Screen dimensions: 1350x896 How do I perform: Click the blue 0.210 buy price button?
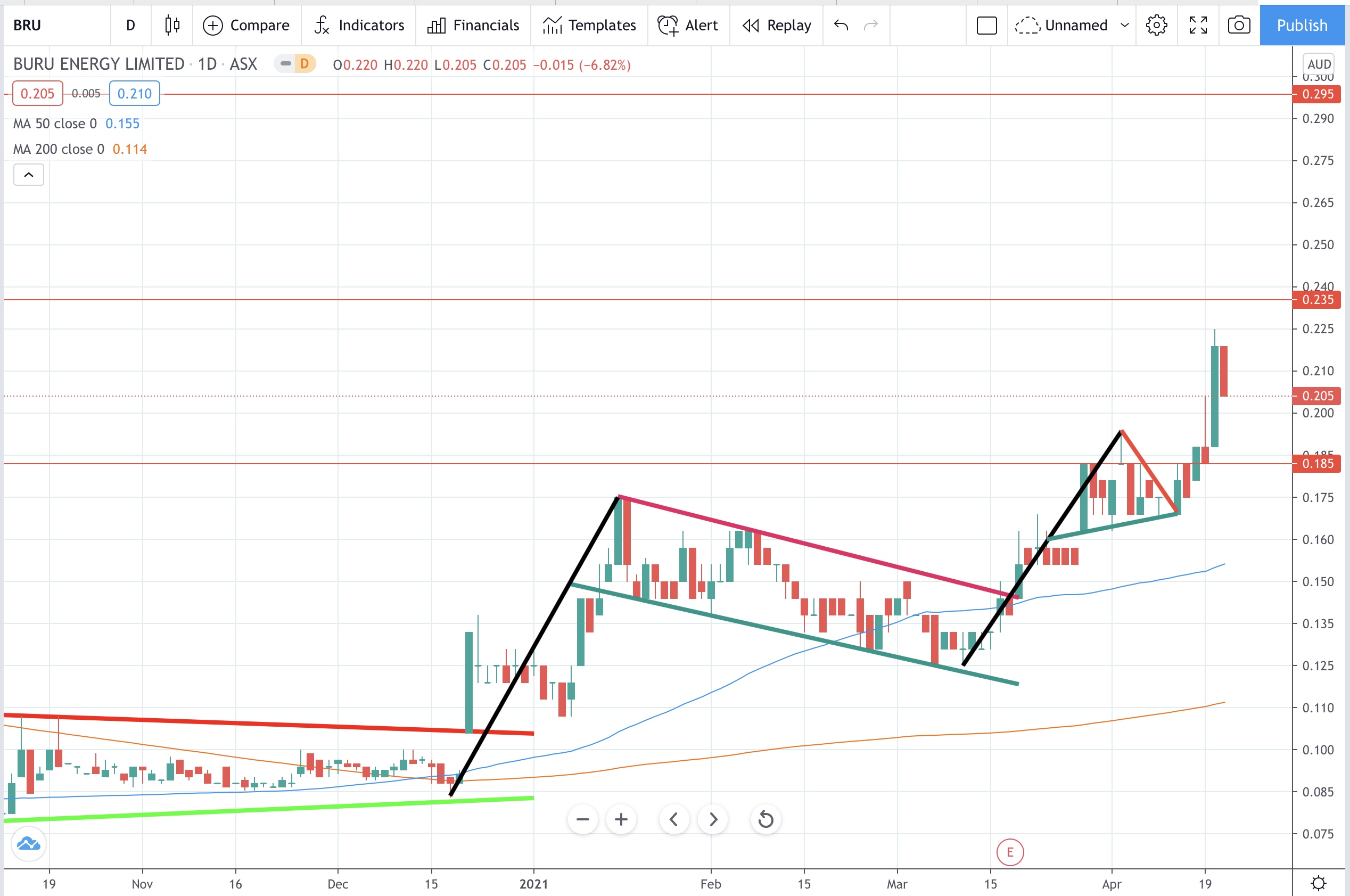pos(134,93)
